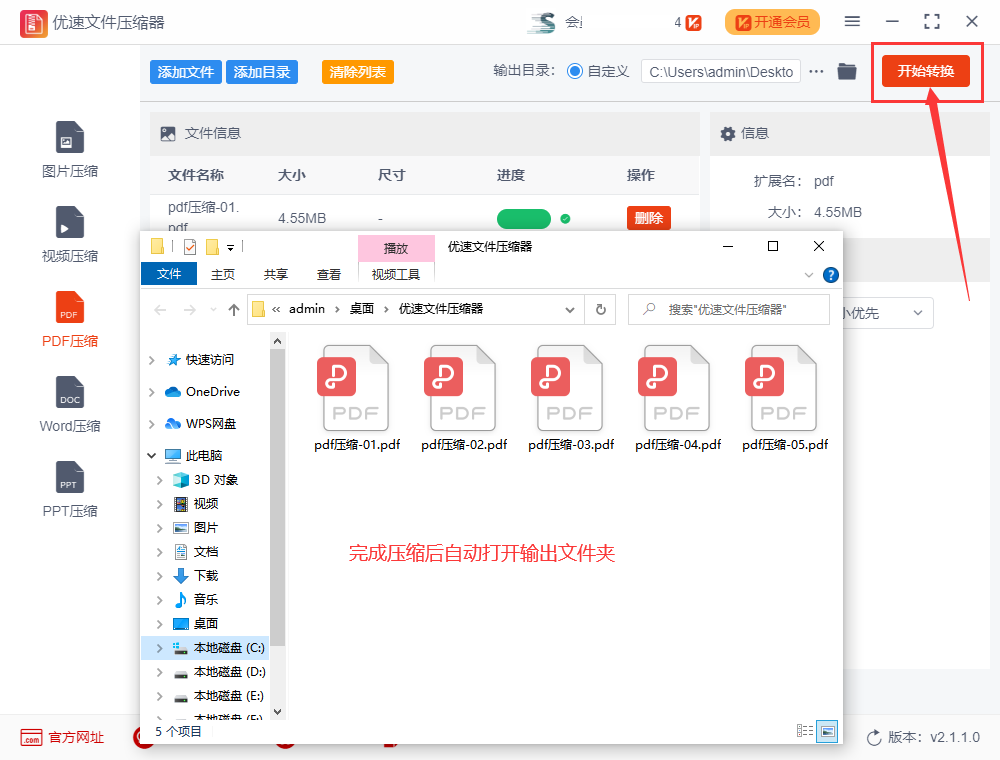Open the 视频工具 ribbon tab

(x=396, y=274)
